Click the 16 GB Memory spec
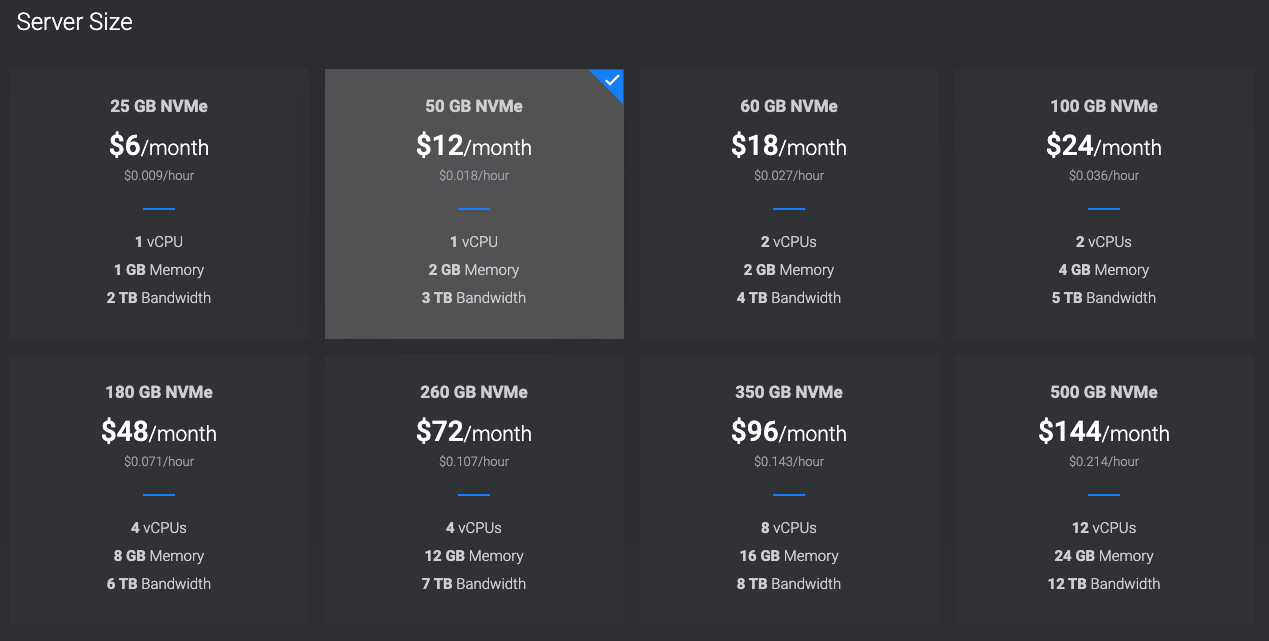 [789, 556]
